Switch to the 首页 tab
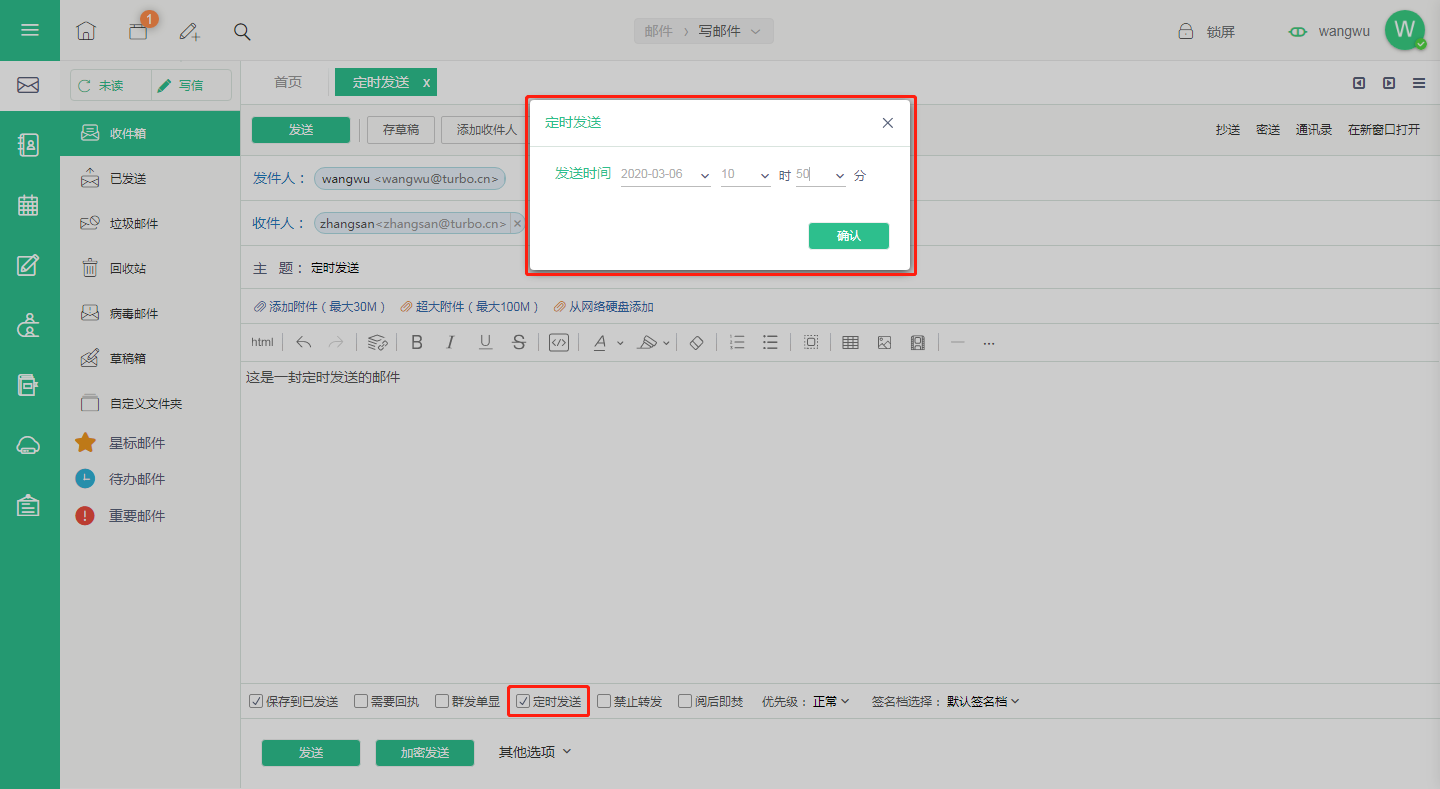Image resolution: width=1440 pixels, height=789 pixels. (x=288, y=82)
